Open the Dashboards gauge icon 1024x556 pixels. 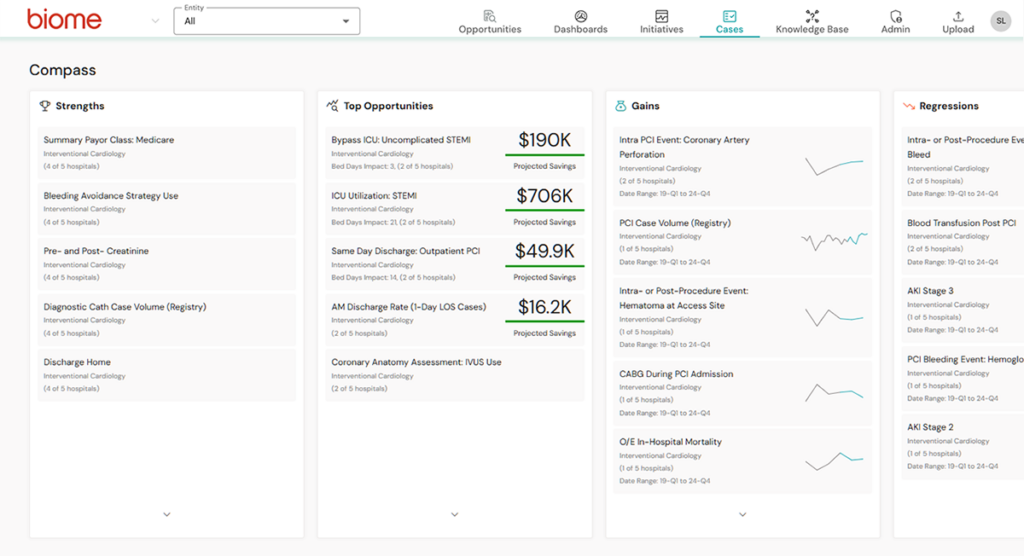click(581, 16)
